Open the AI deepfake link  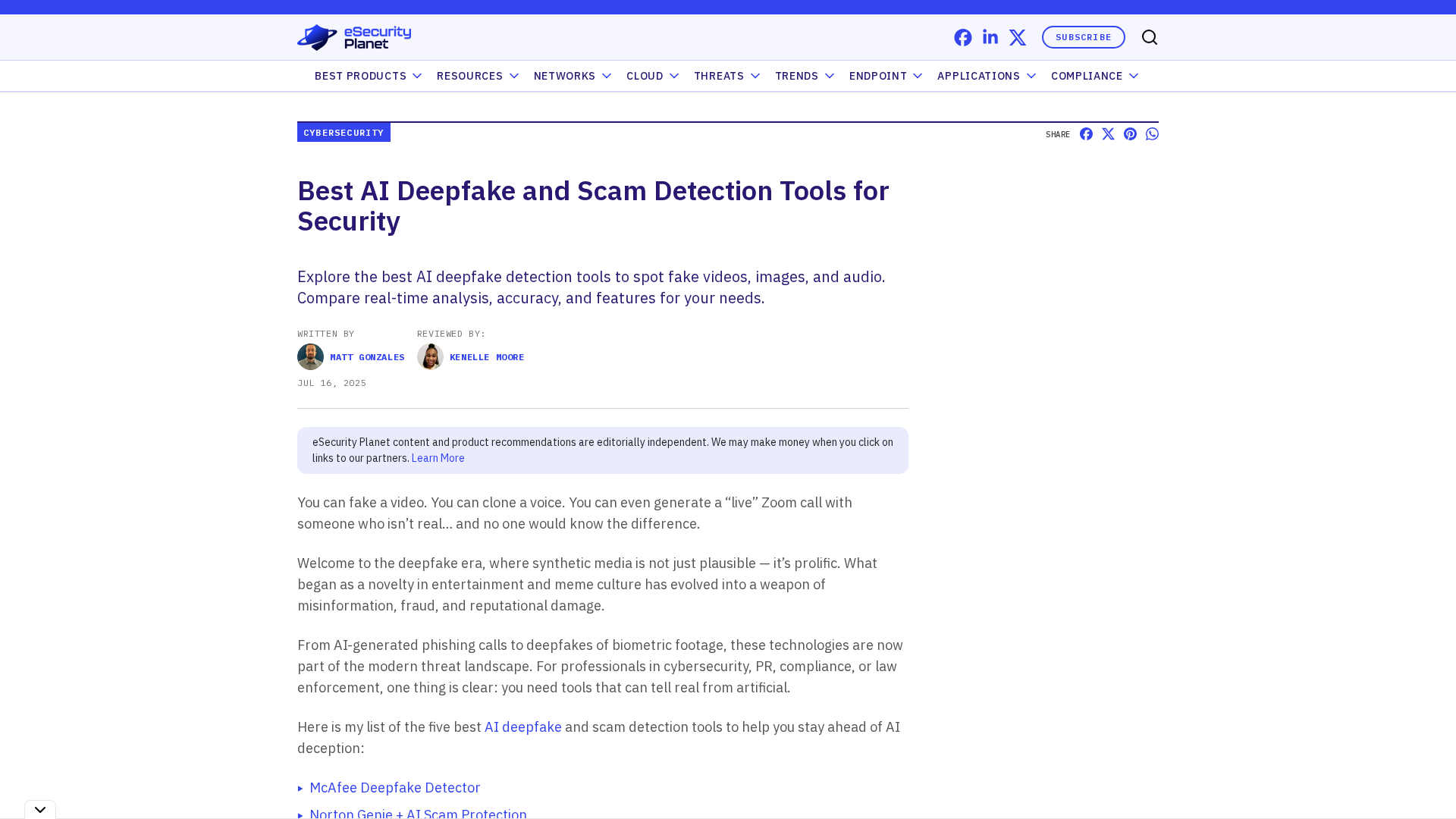[522, 727]
